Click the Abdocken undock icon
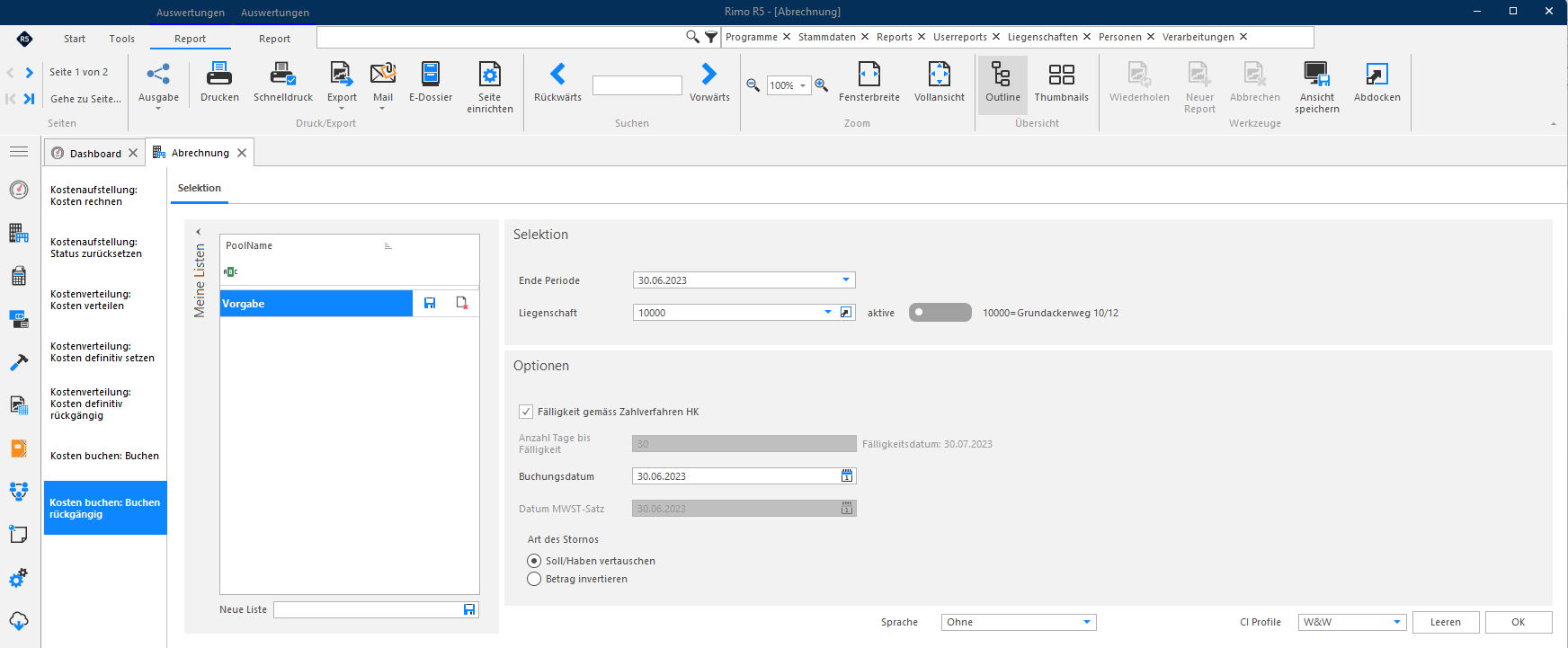Viewport: 1568px width, 648px height. coord(1377,74)
